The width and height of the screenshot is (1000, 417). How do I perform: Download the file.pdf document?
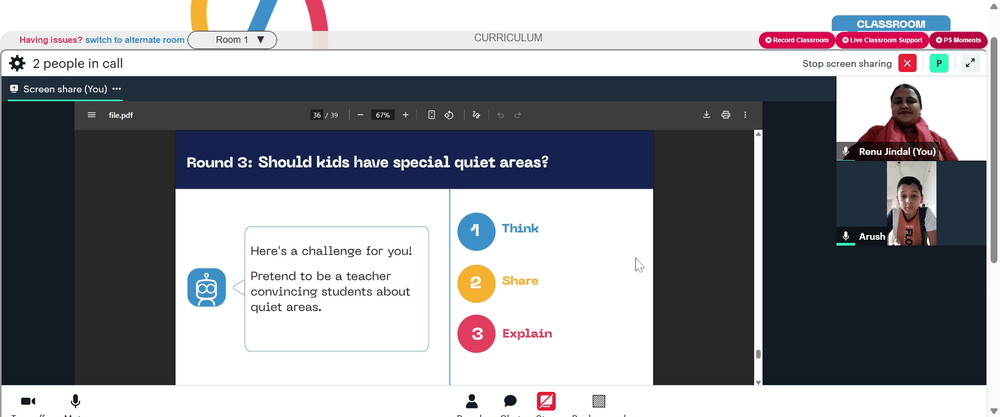707,115
